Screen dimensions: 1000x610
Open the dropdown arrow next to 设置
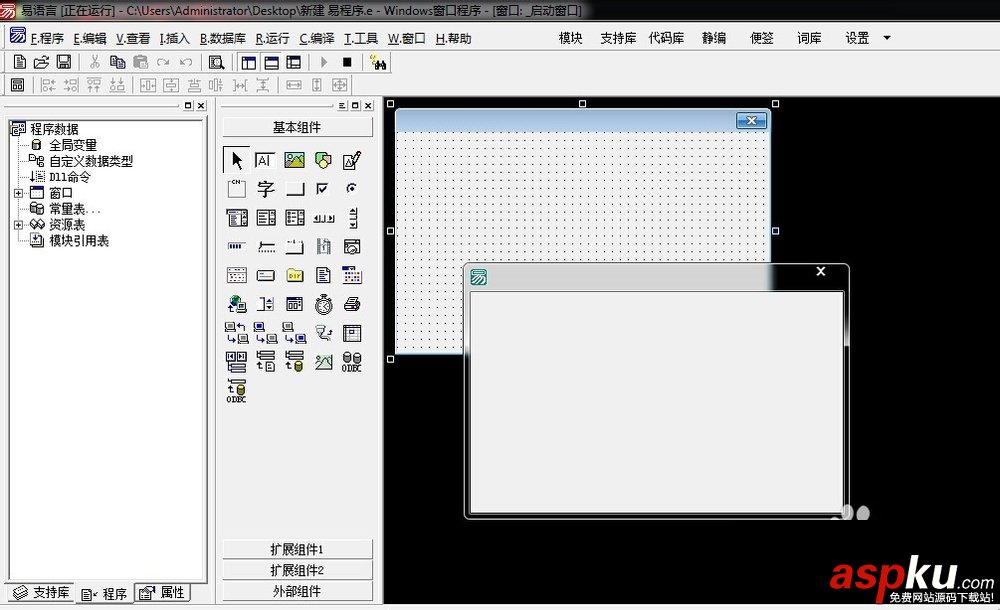(x=886, y=38)
